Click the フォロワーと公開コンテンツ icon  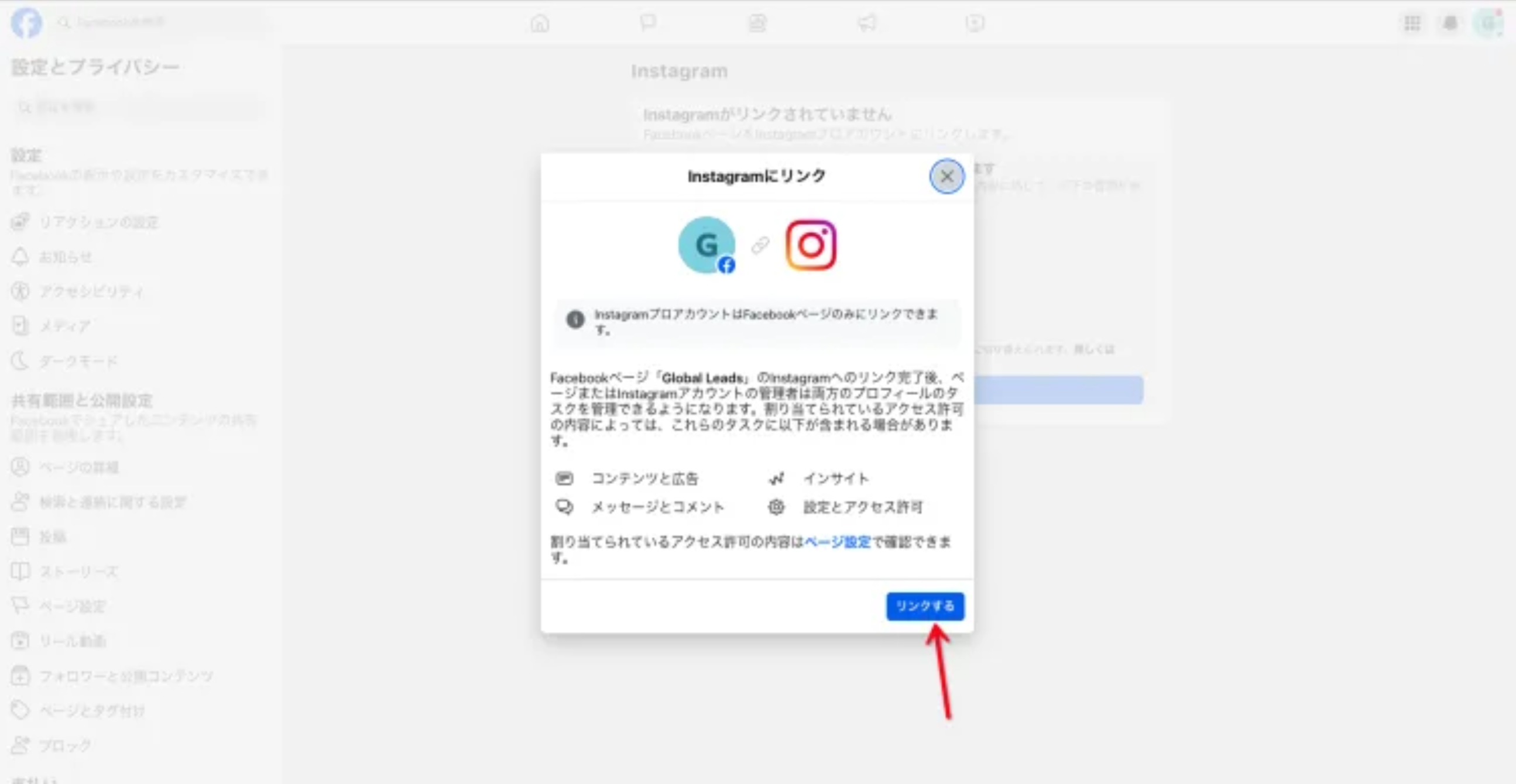[20, 676]
